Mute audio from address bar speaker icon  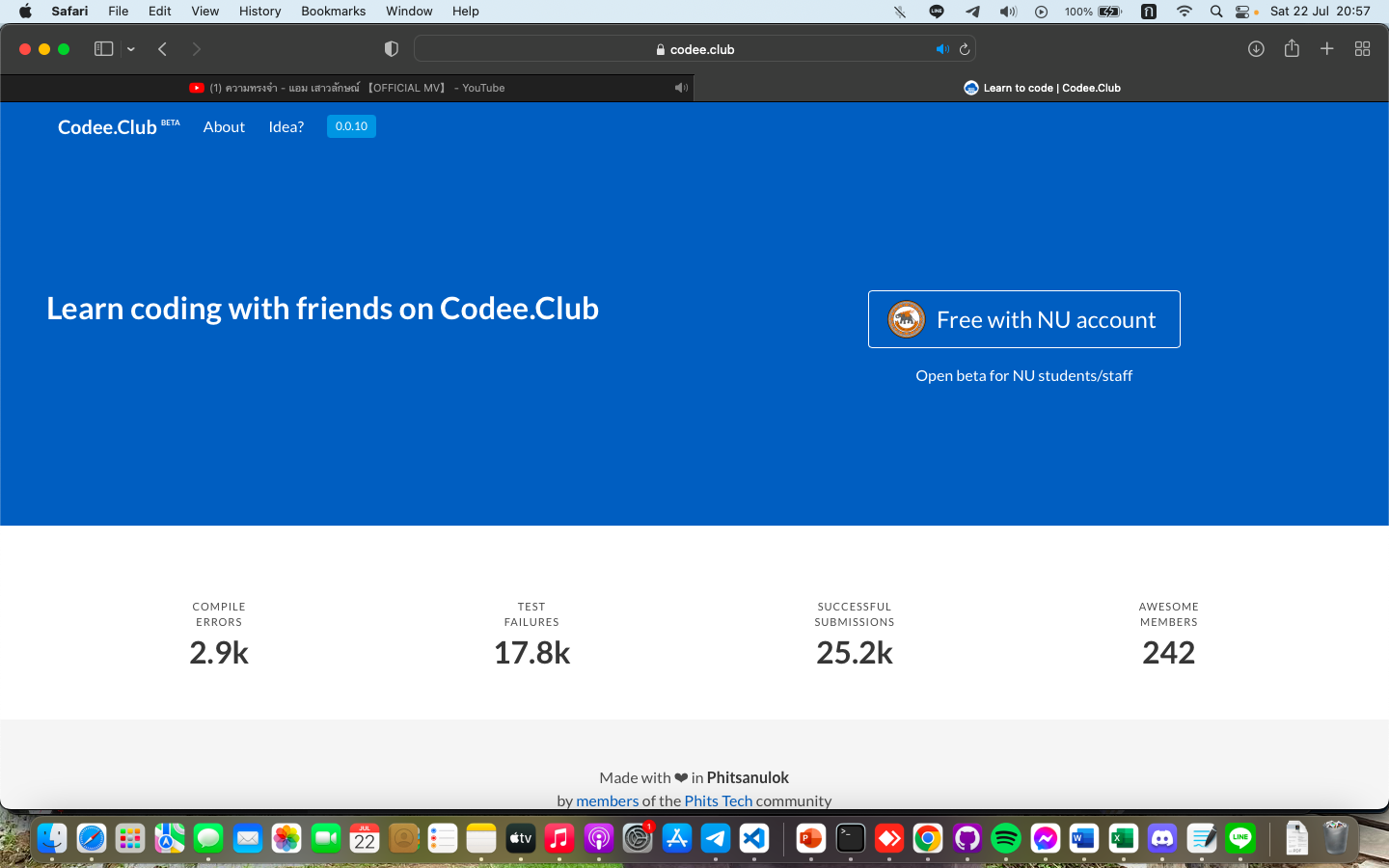click(x=942, y=49)
